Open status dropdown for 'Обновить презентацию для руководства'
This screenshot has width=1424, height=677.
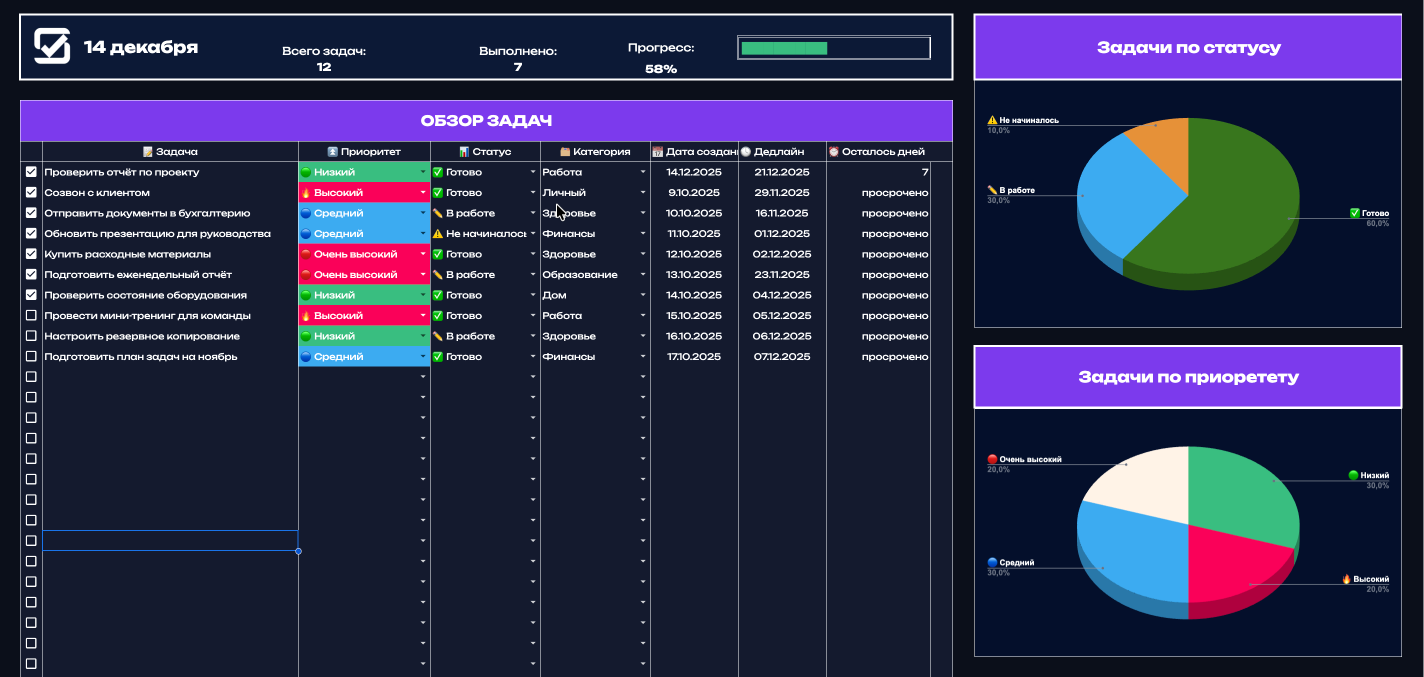point(533,234)
